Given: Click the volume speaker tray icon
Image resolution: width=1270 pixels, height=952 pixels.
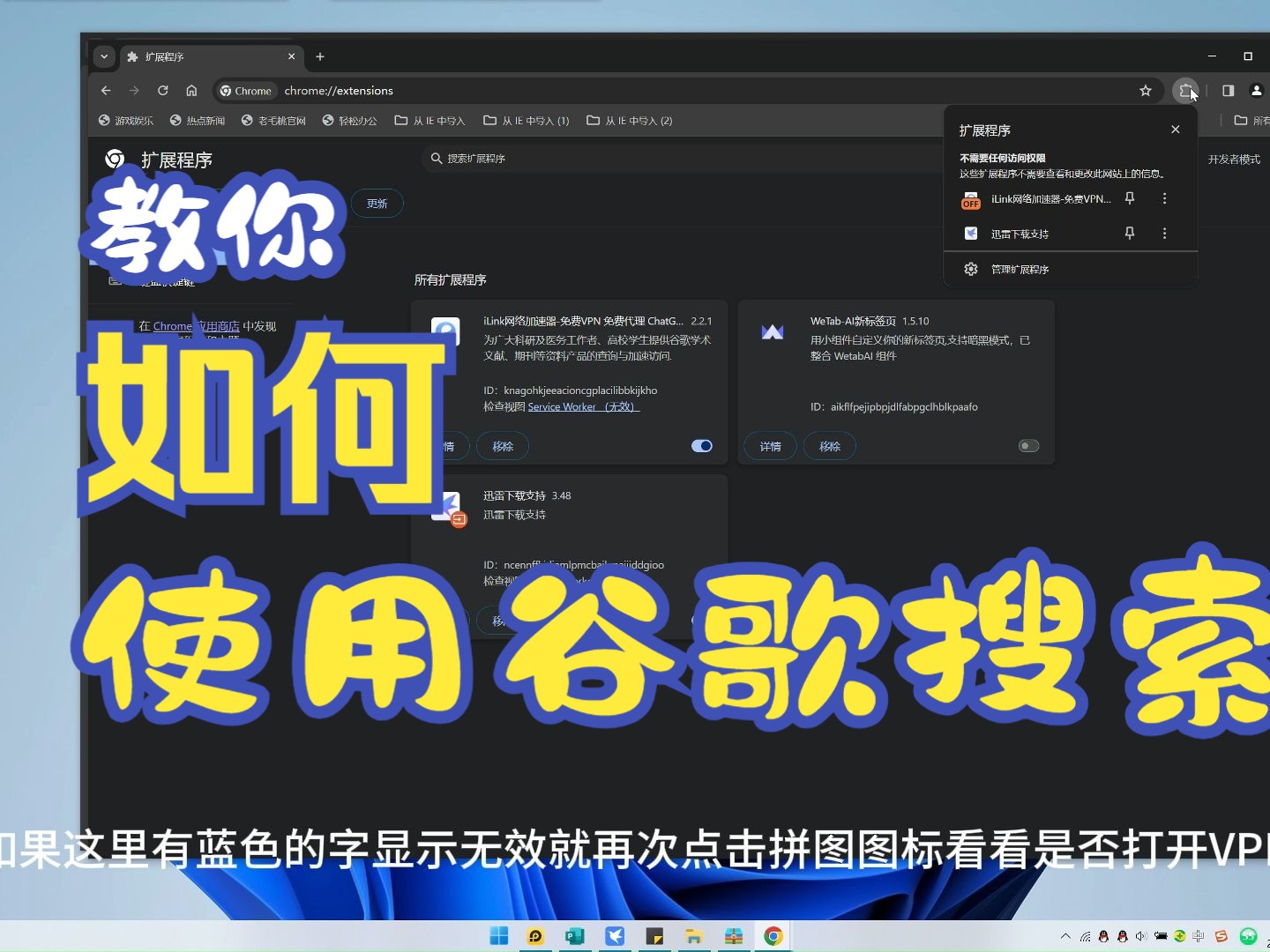Looking at the screenshot, I should (1141, 936).
